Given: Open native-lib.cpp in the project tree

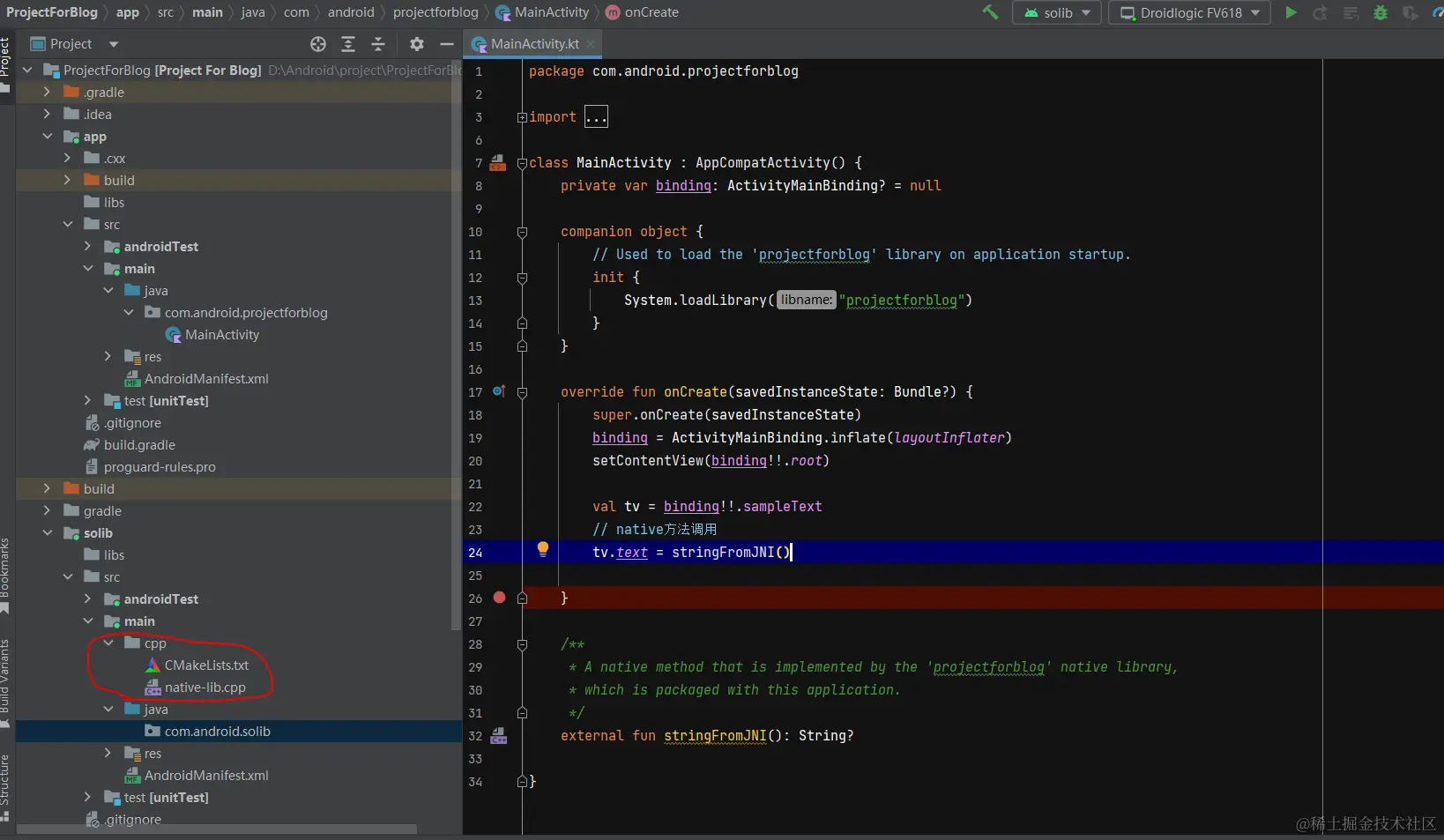Looking at the screenshot, I should click(x=205, y=688).
